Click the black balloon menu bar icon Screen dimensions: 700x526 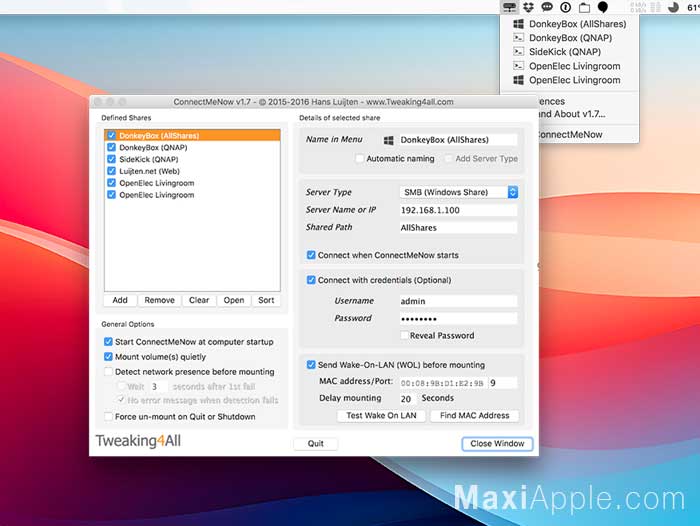603,7
